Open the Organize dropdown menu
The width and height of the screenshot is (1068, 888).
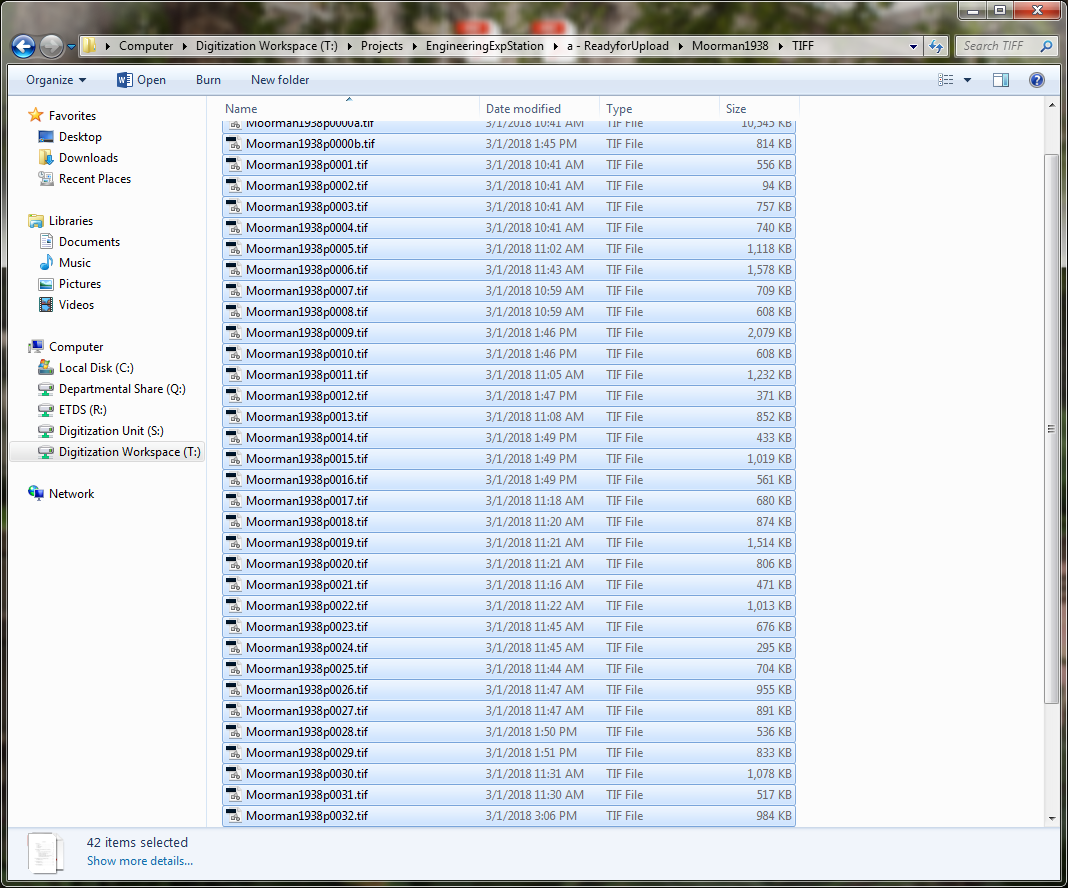[x=56, y=80]
